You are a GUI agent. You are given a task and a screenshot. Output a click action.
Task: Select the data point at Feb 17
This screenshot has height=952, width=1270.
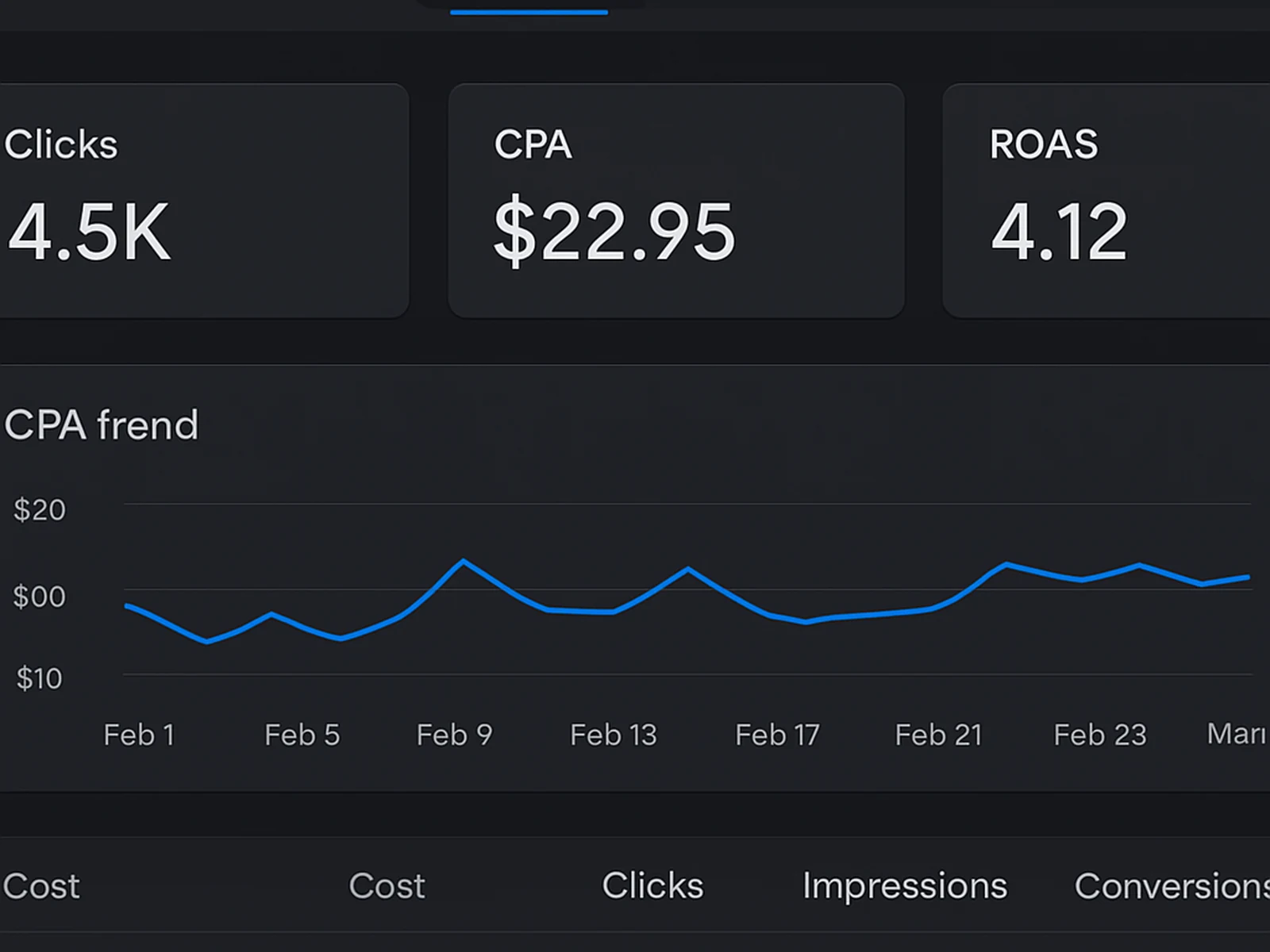(778, 619)
